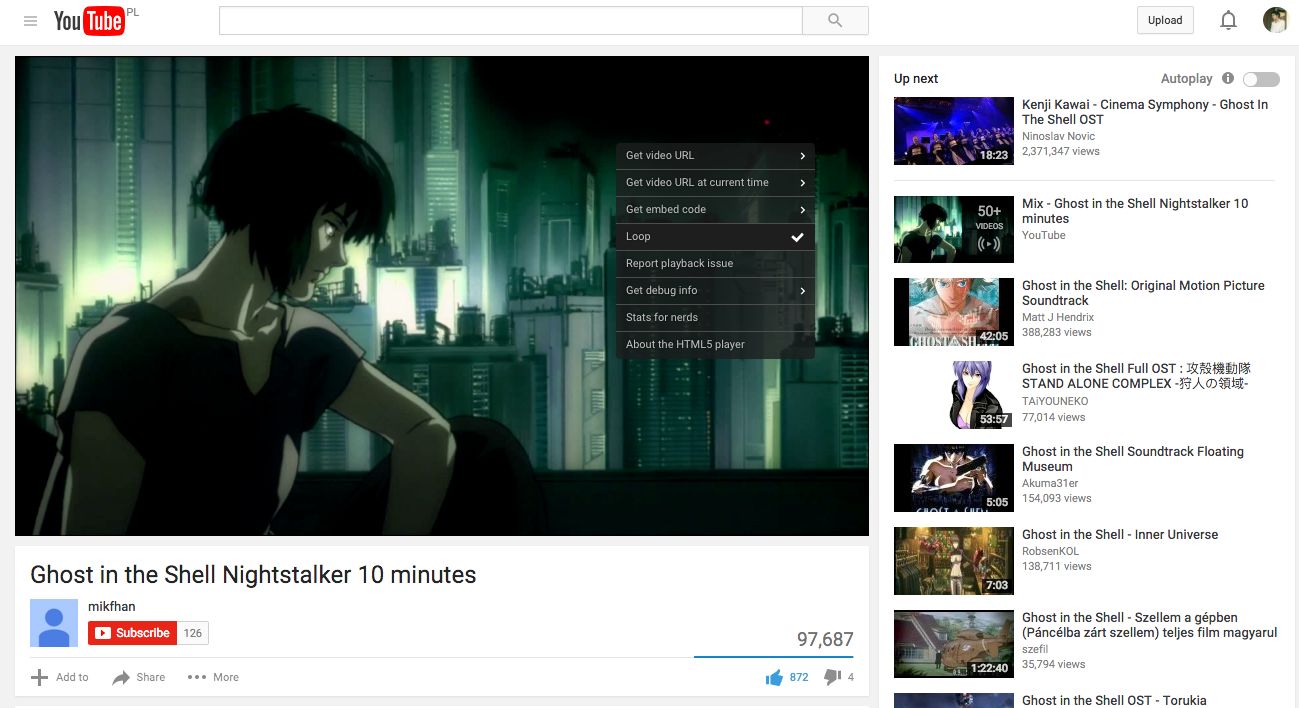
Task: Open Mix - Ghost in the Shell Nightstalker title
Action: coord(1135,211)
